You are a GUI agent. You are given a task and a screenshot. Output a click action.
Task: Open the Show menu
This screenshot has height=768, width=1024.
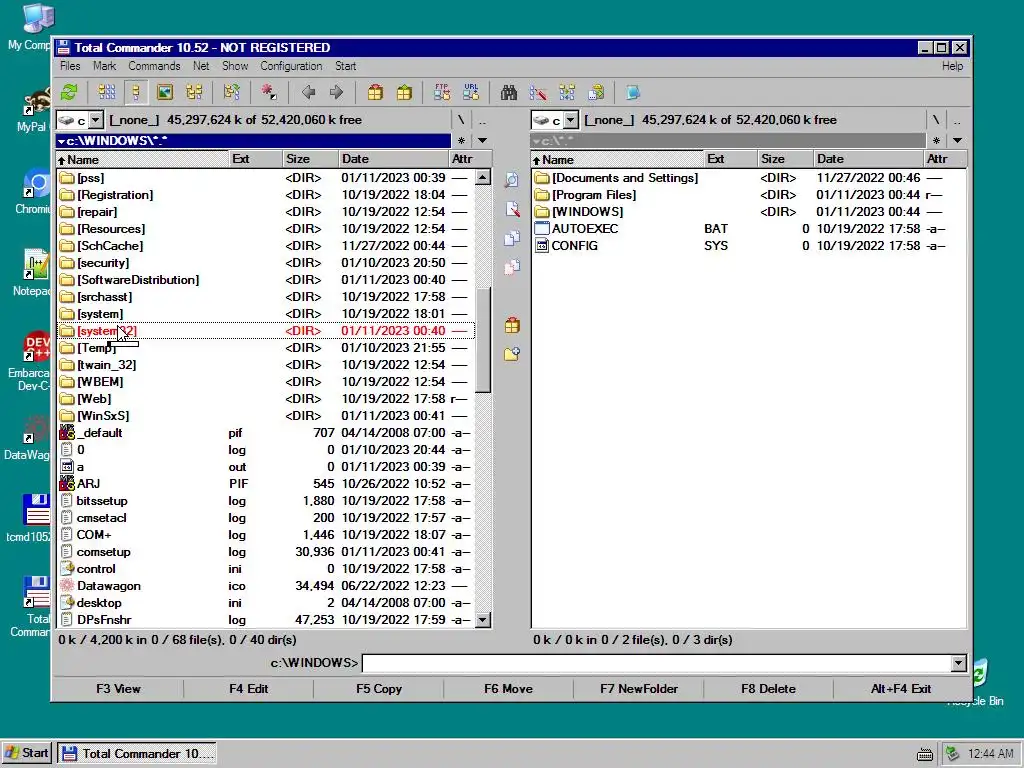[234, 66]
